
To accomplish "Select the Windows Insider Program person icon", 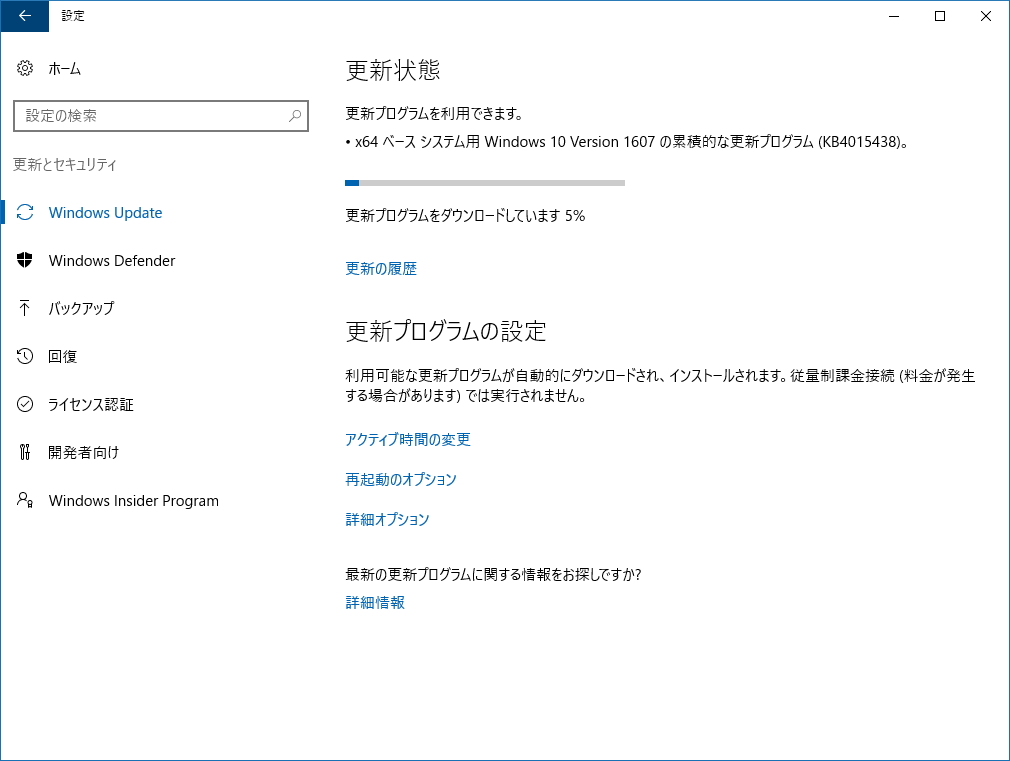I will click(x=26, y=501).
